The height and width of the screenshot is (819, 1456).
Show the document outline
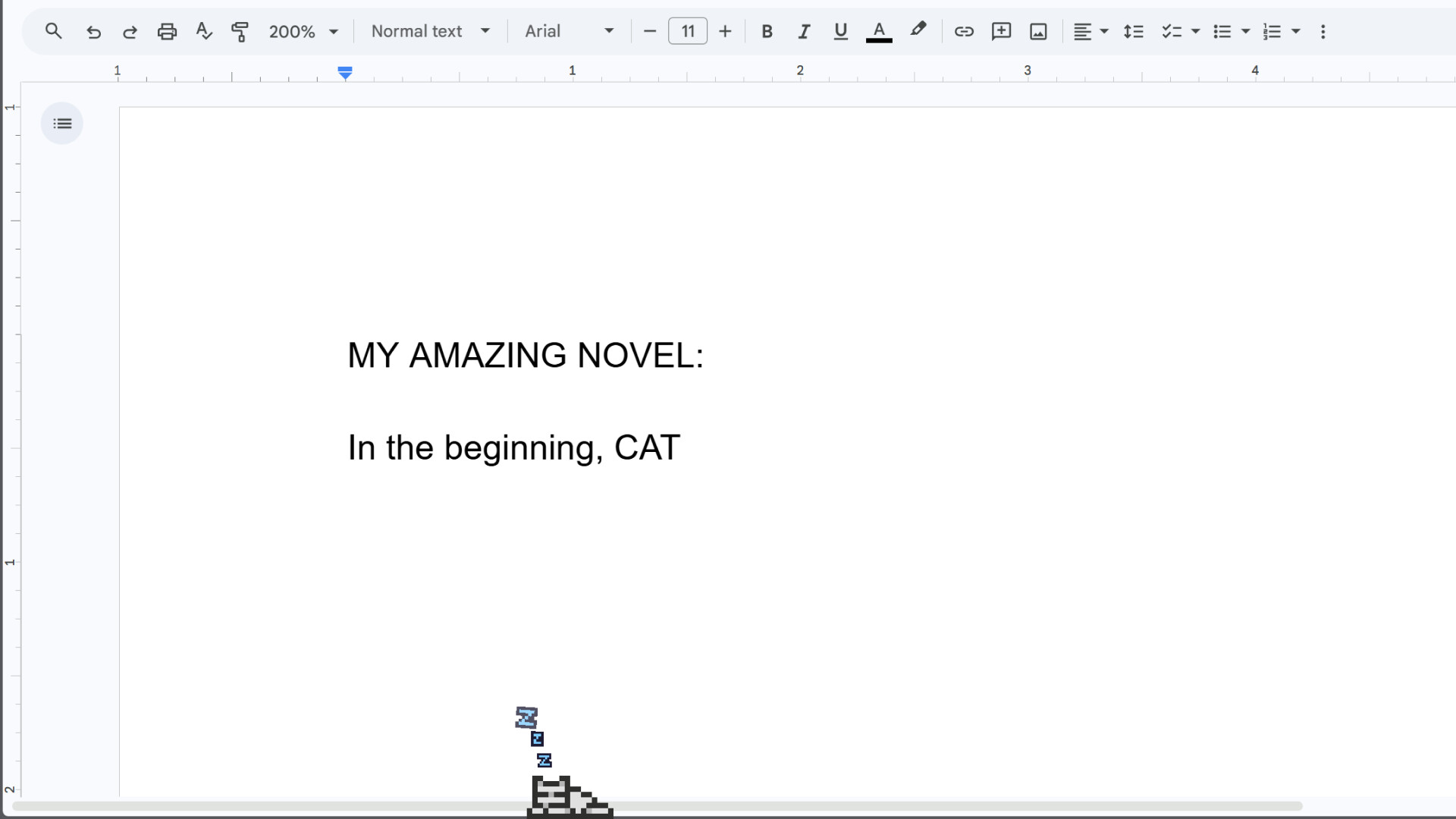62,123
